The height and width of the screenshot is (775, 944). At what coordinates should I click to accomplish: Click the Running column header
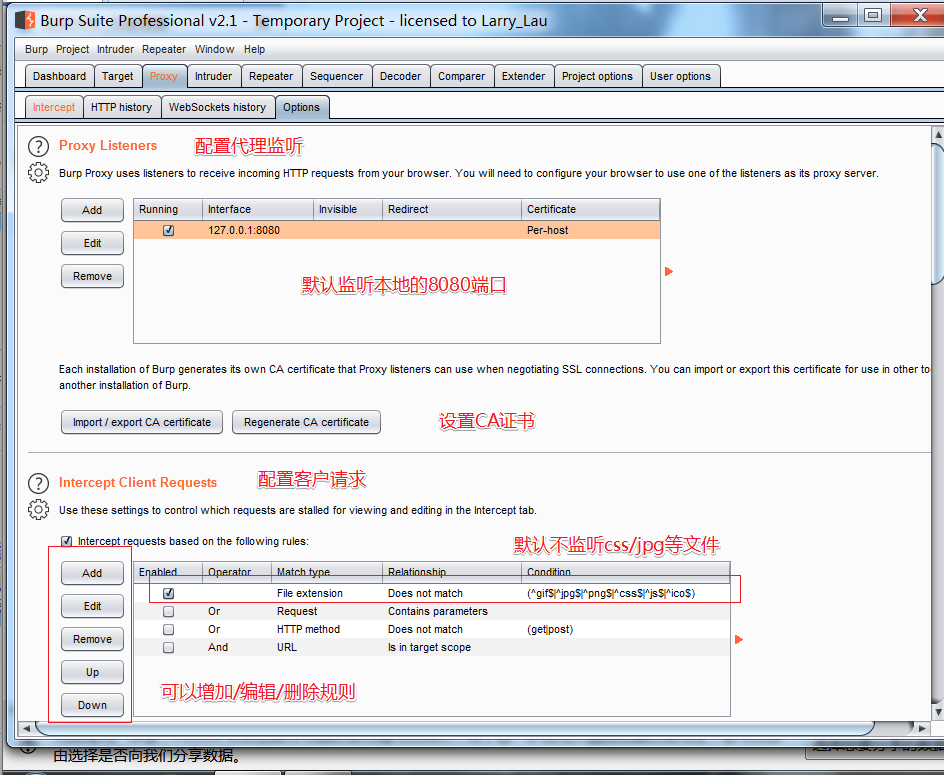click(168, 210)
